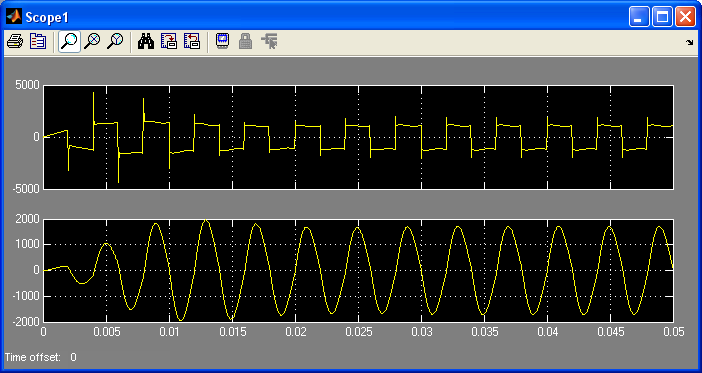Click the Print icon in the toolbar
This screenshot has width=702, height=373.
(15, 42)
